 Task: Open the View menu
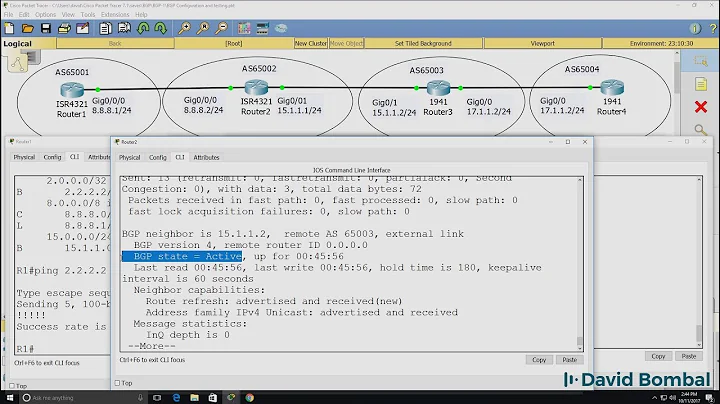click(68, 15)
